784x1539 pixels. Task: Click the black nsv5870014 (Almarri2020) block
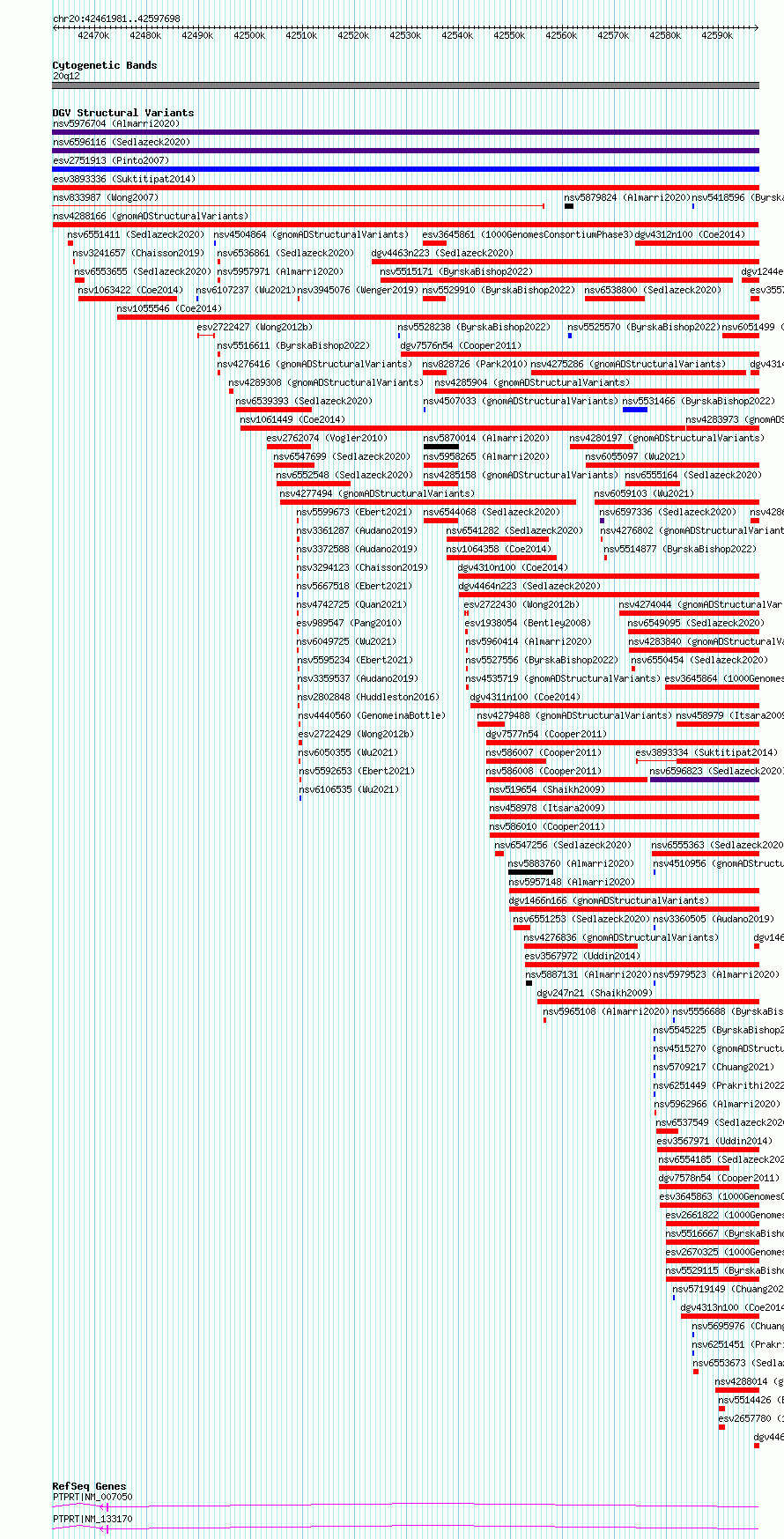pyautogui.click(x=441, y=447)
